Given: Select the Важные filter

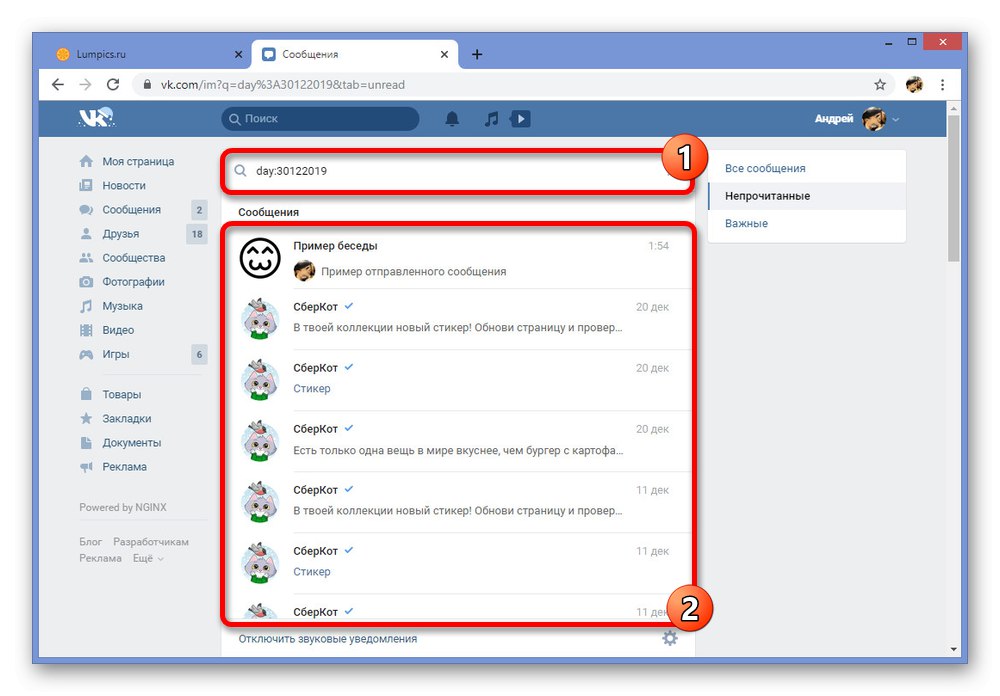Looking at the screenshot, I should coord(807,223).
